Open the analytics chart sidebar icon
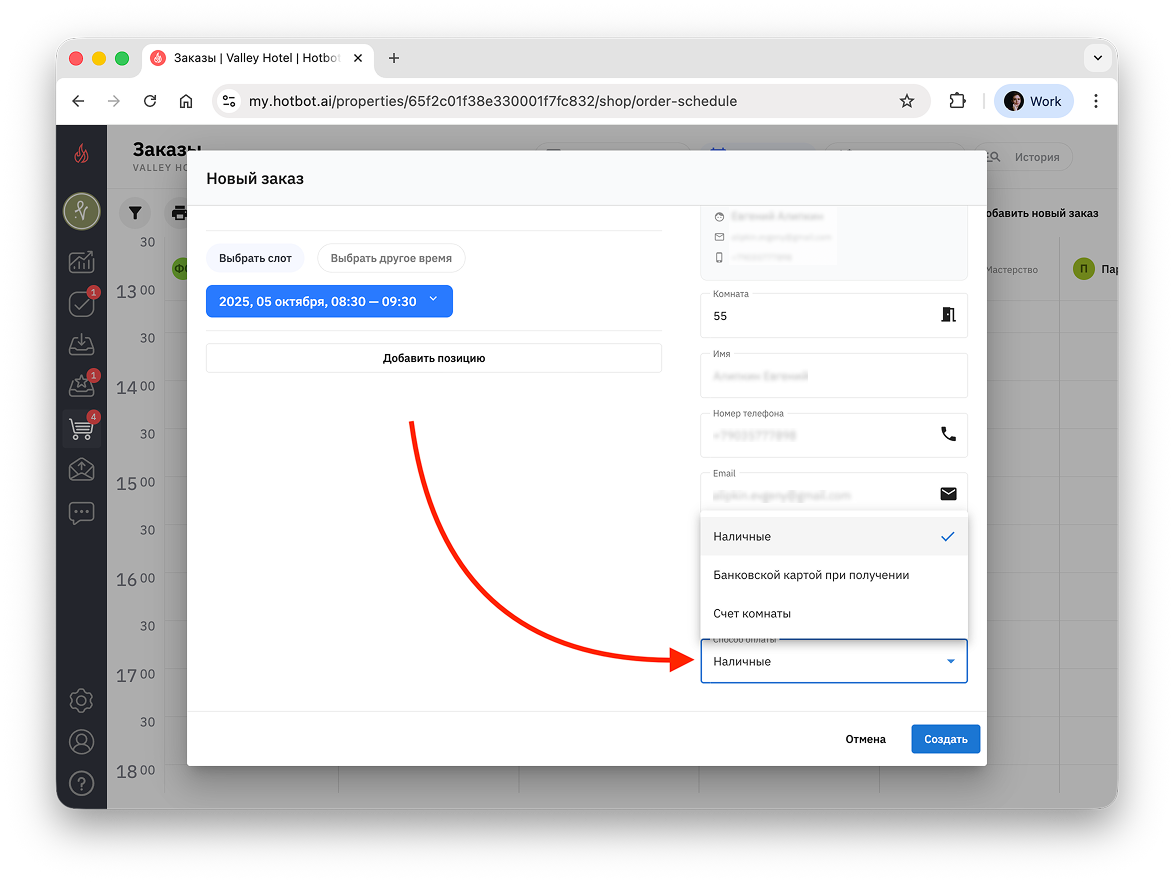The height and width of the screenshot is (883, 1174). coord(82,261)
